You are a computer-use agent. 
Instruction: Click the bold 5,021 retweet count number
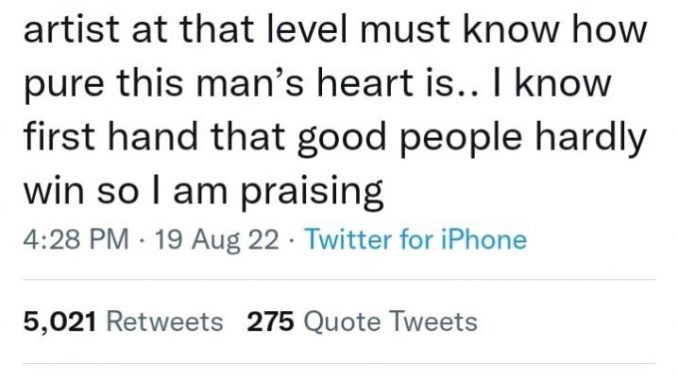tap(60, 322)
